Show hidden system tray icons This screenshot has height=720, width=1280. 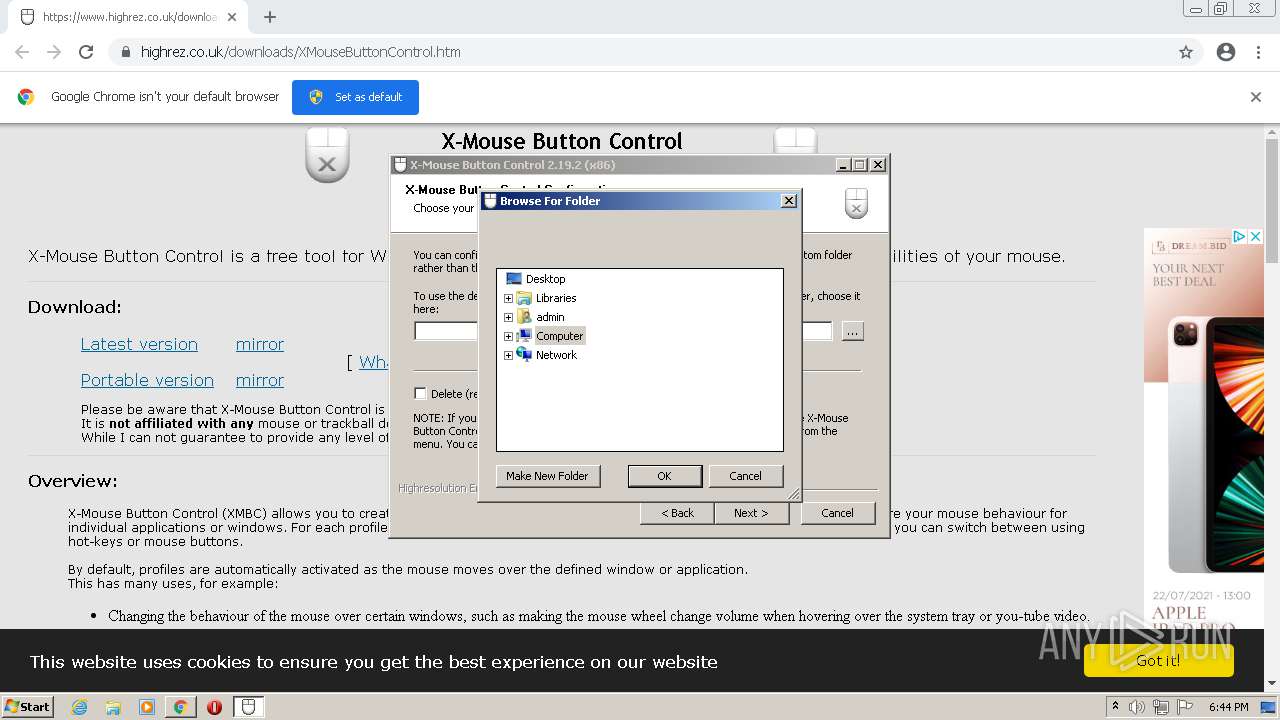click(1115, 707)
